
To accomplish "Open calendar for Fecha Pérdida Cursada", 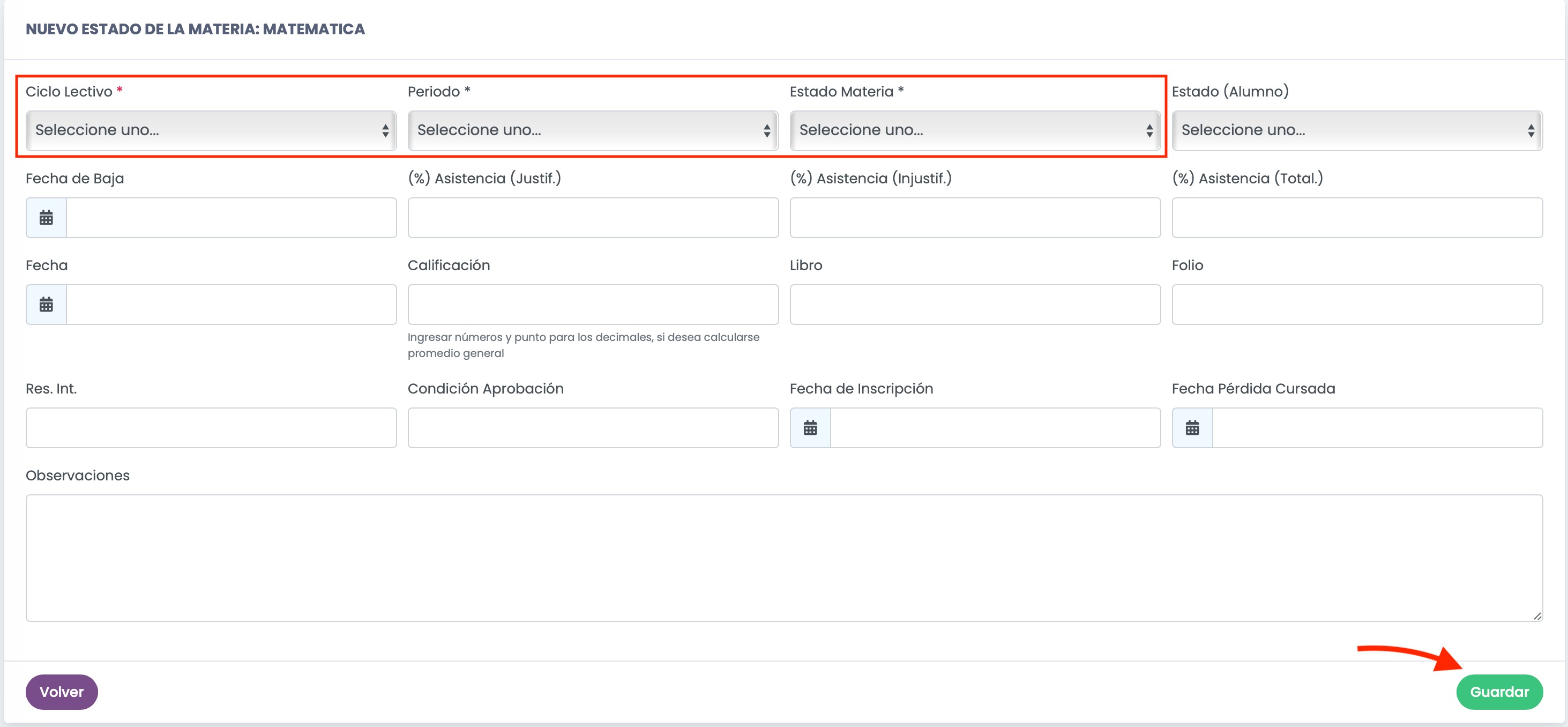I will [x=1192, y=428].
